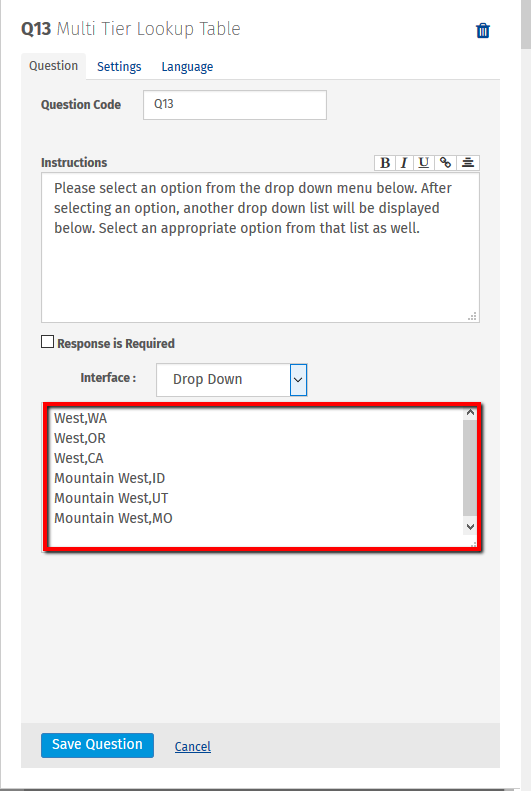Click the Save Question button
The height and width of the screenshot is (791, 531).
click(97, 745)
